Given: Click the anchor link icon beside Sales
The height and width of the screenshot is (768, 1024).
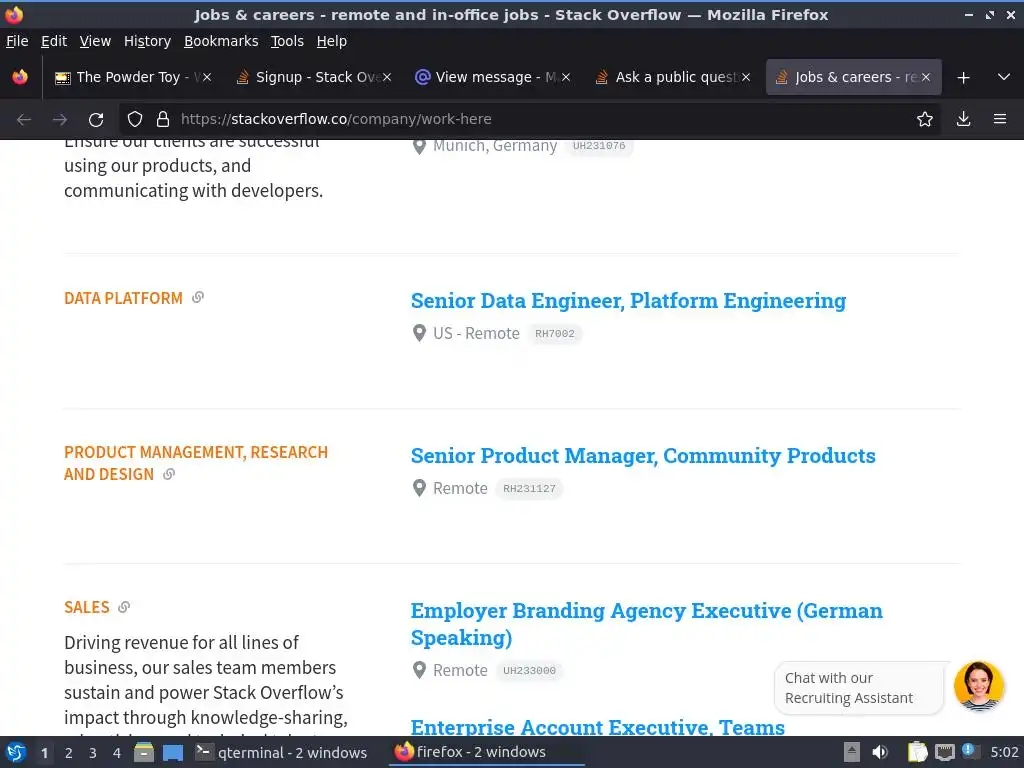Looking at the screenshot, I should click(124, 607).
